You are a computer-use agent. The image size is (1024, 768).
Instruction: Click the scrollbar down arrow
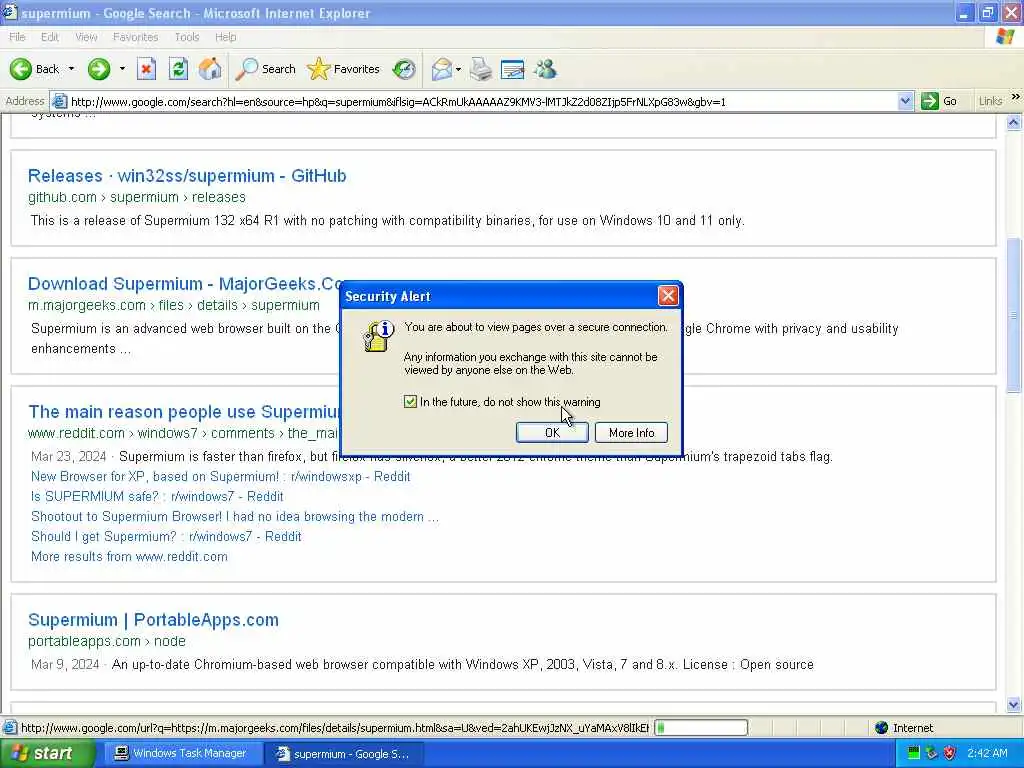pos(1014,705)
